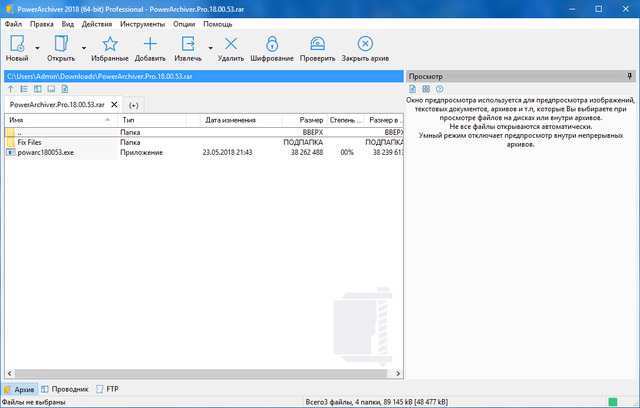
Task: Open the Инструменты menu
Action: tap(142, 23)
